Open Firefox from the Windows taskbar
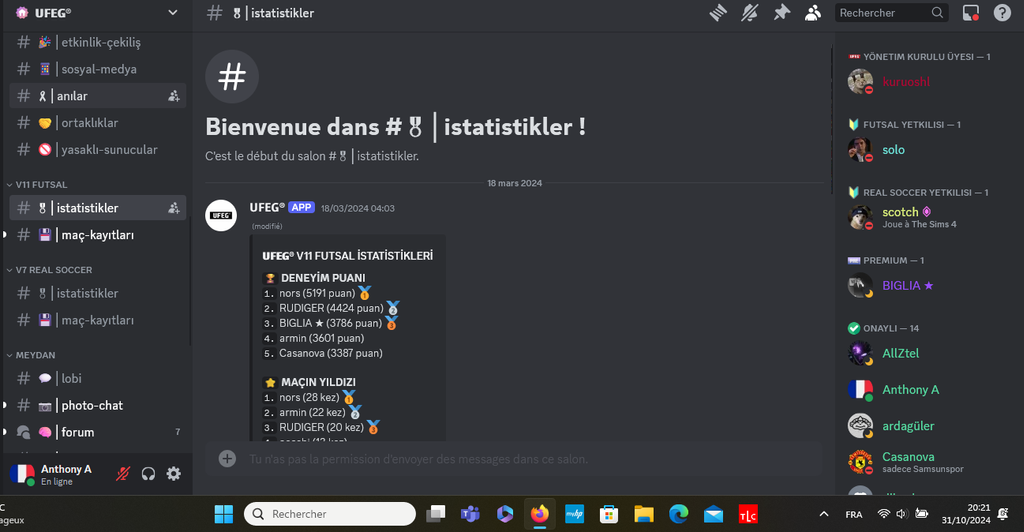 (540, 514)
